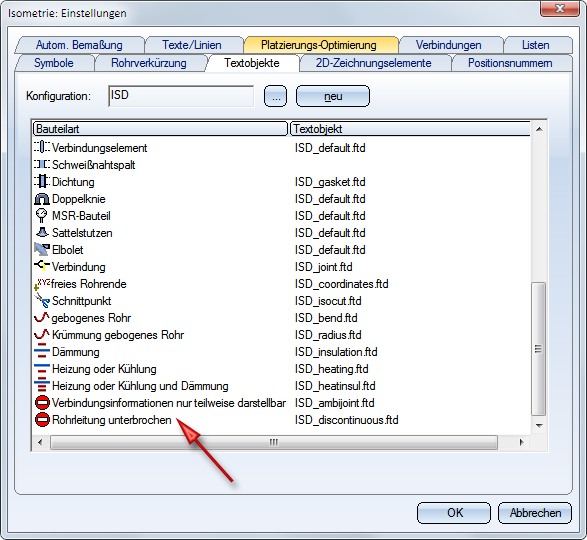Screen dimensions: 587x540
Task: Click the freies Rohrende XYZ icon
Action: pos(42,284)
